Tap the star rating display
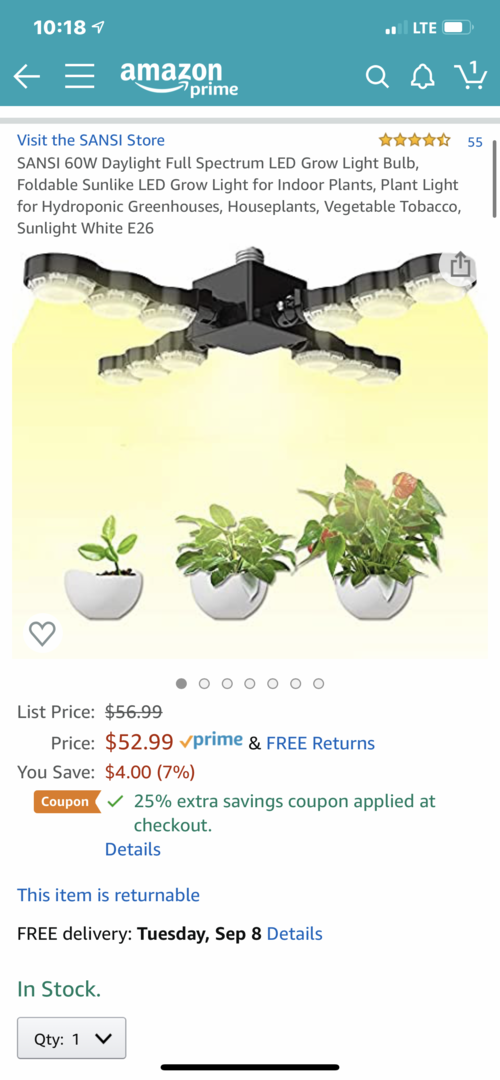 click(415, 141)
